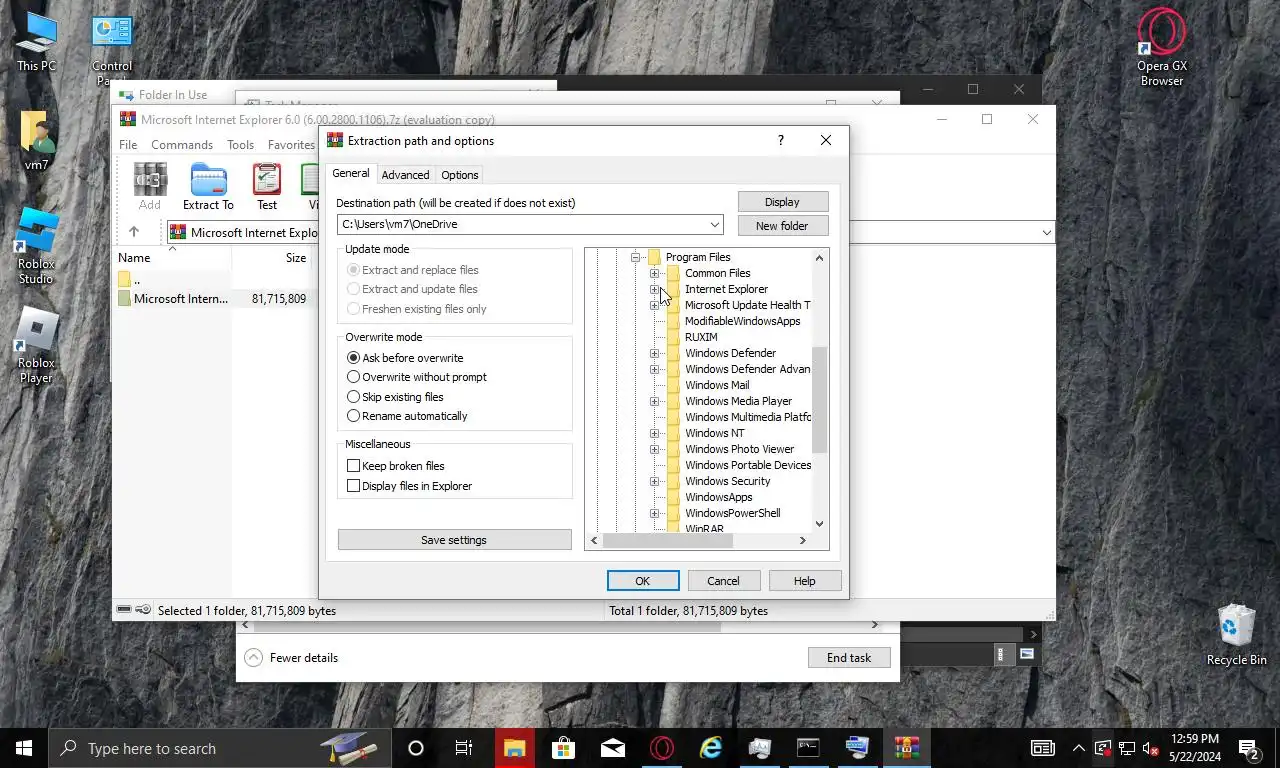Click the Windows Start button
Image resolution: width=1280 pixels, height=768 pixels.
point(24,748)
